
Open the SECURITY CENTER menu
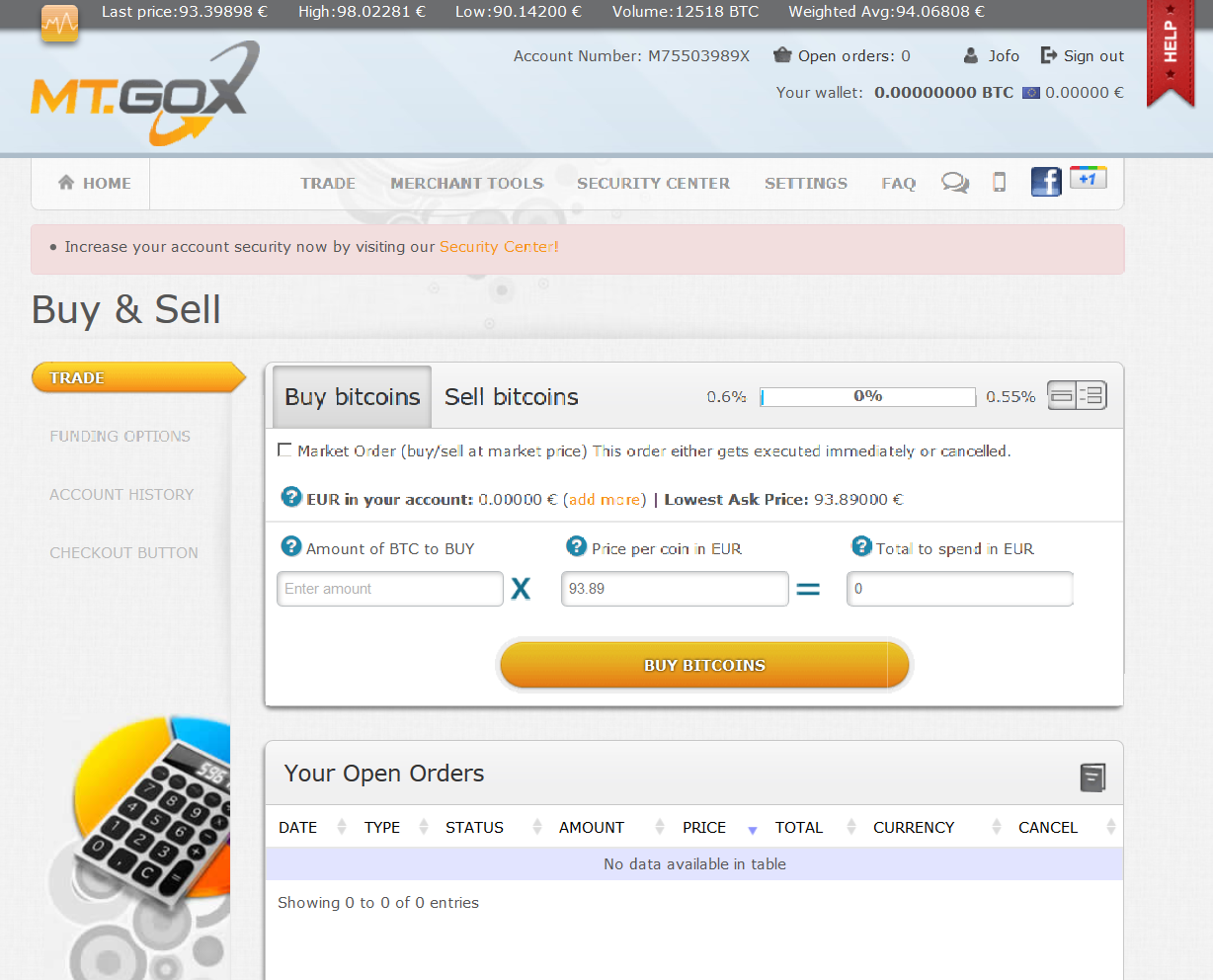point(654,184)
